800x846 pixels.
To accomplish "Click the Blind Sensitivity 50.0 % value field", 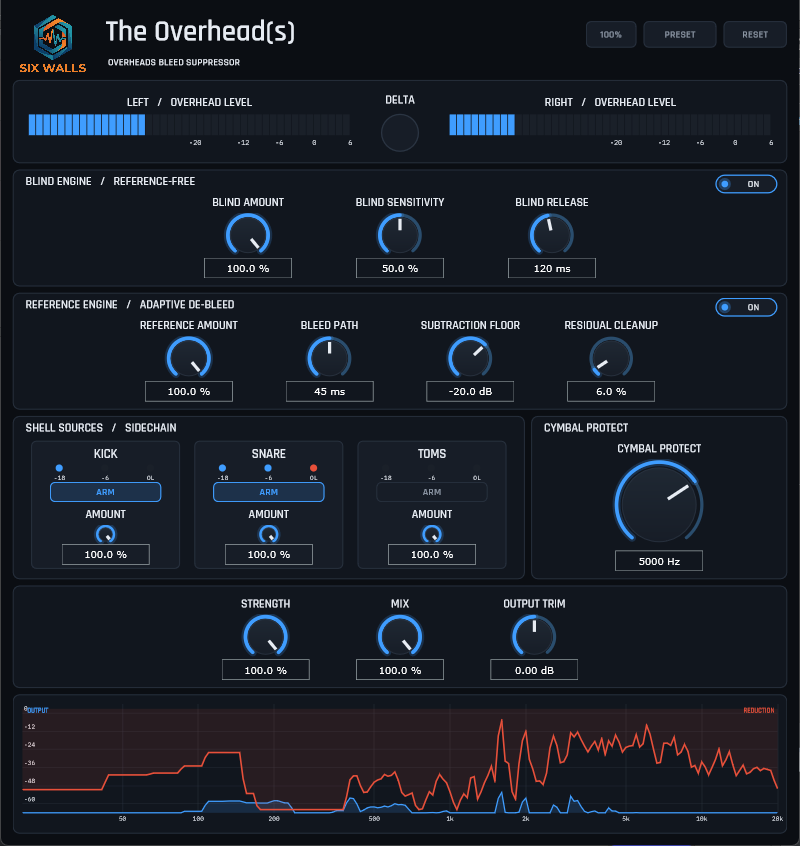I will pos(400,268).
